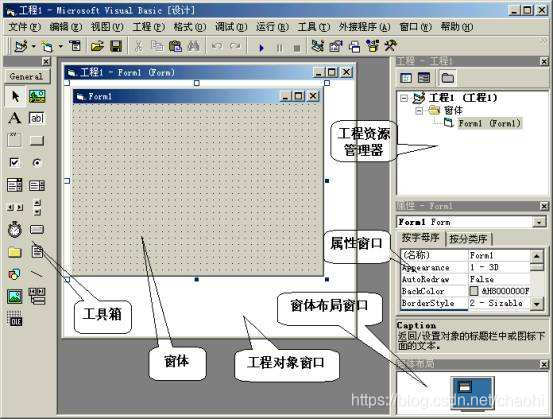Select the CommandButton control tool
Image resolution: width=553 pixels, height=419 pixels.
tap(37, 141)
